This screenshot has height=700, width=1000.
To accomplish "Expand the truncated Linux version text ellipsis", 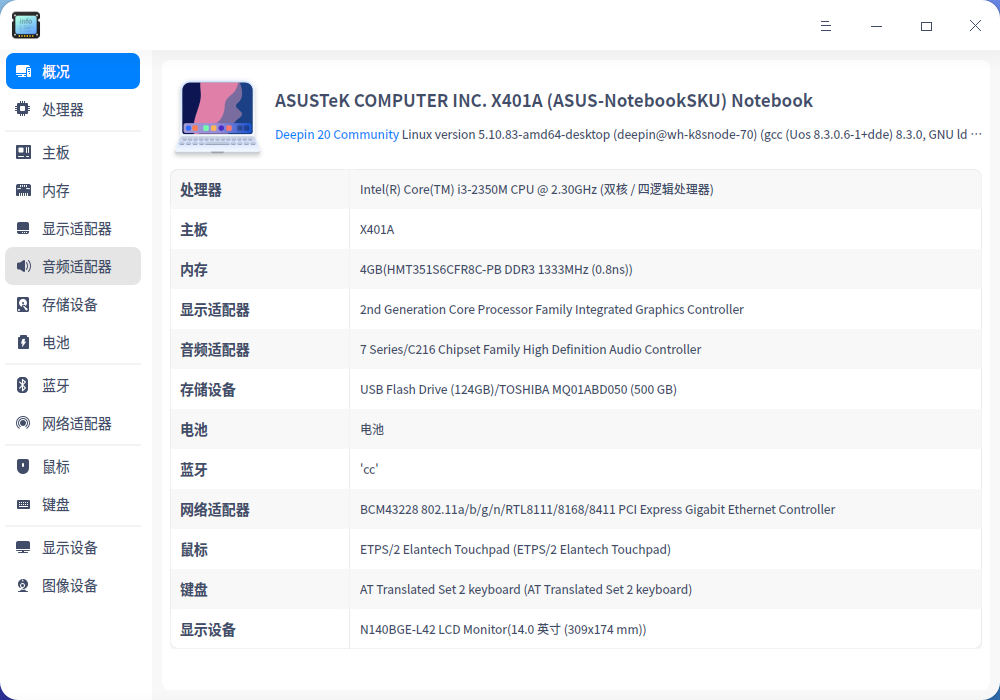I will click(x=976, y=133).
